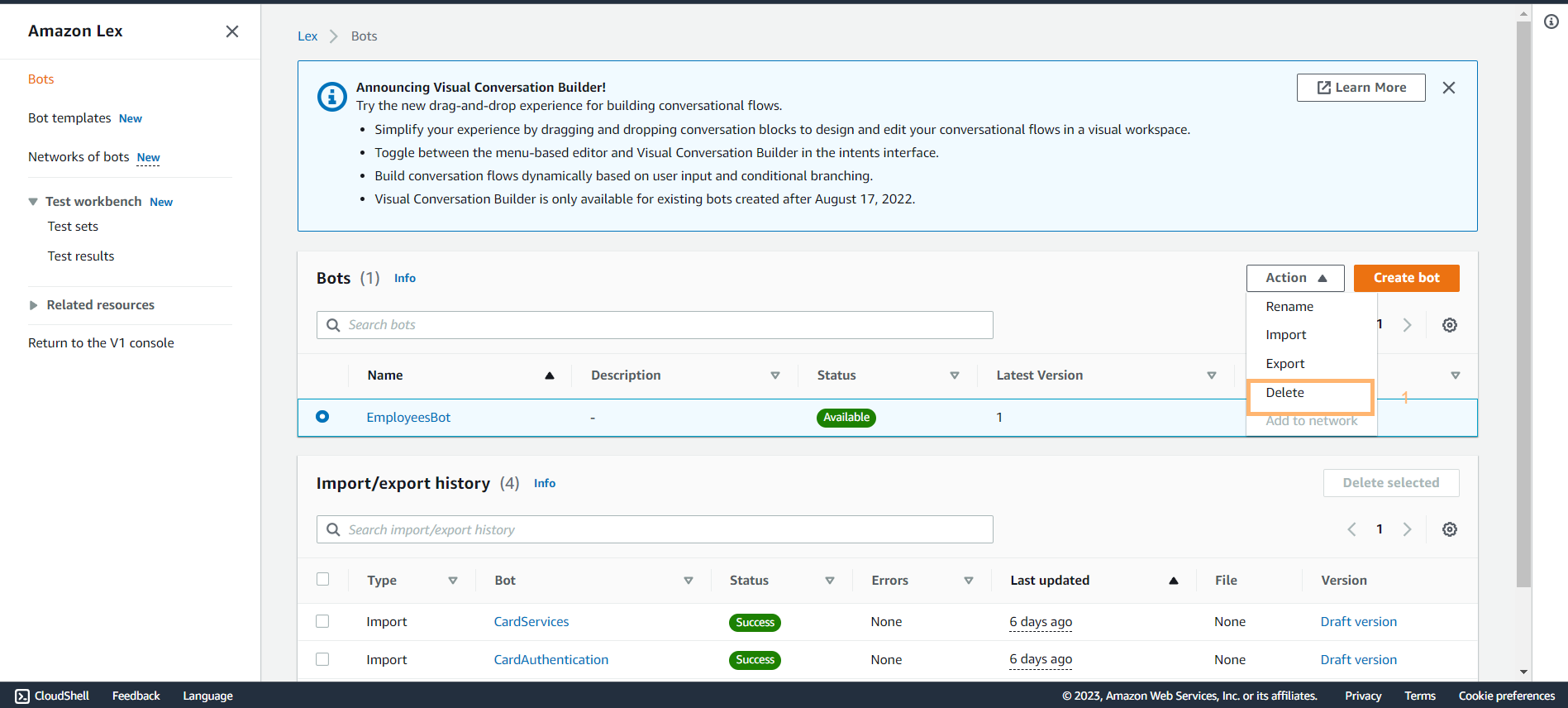Click the page vertical scrollbar thumb
The width and height of the screenshot is (1568, 708).
[1523, 304]
